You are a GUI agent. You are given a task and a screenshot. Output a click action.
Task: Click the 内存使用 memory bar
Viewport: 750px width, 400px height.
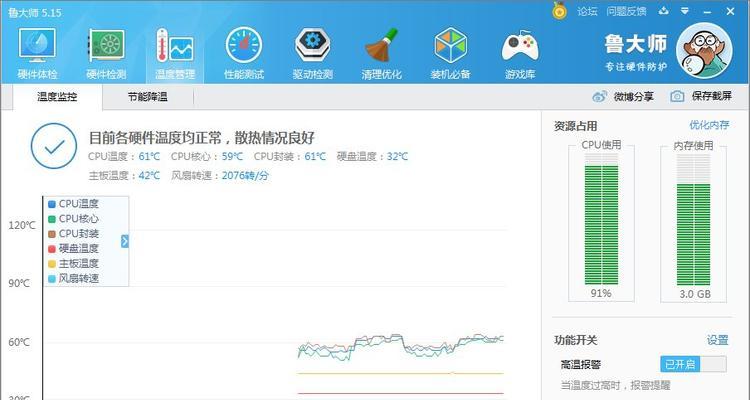tap(694, 219)
